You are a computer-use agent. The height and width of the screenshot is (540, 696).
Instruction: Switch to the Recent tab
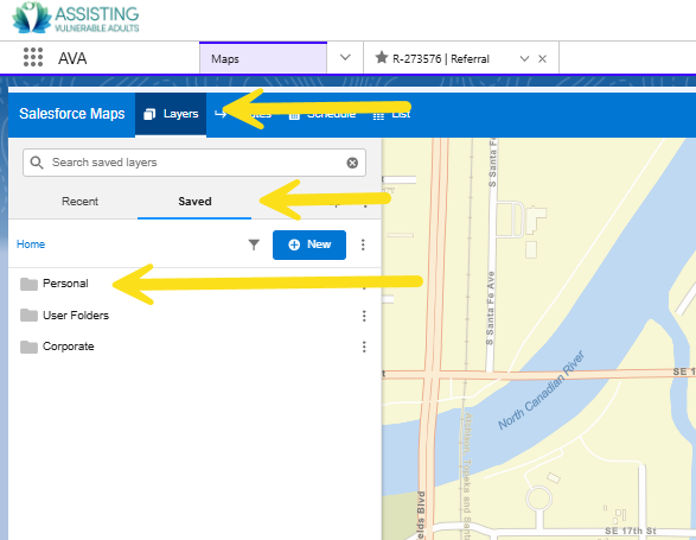(80, 201)
